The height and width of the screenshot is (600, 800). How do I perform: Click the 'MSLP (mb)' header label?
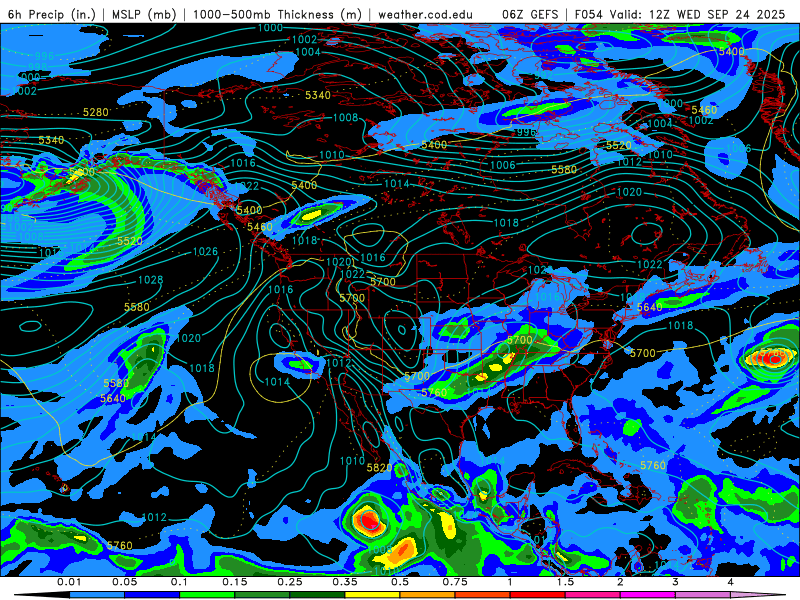(144, 14)
